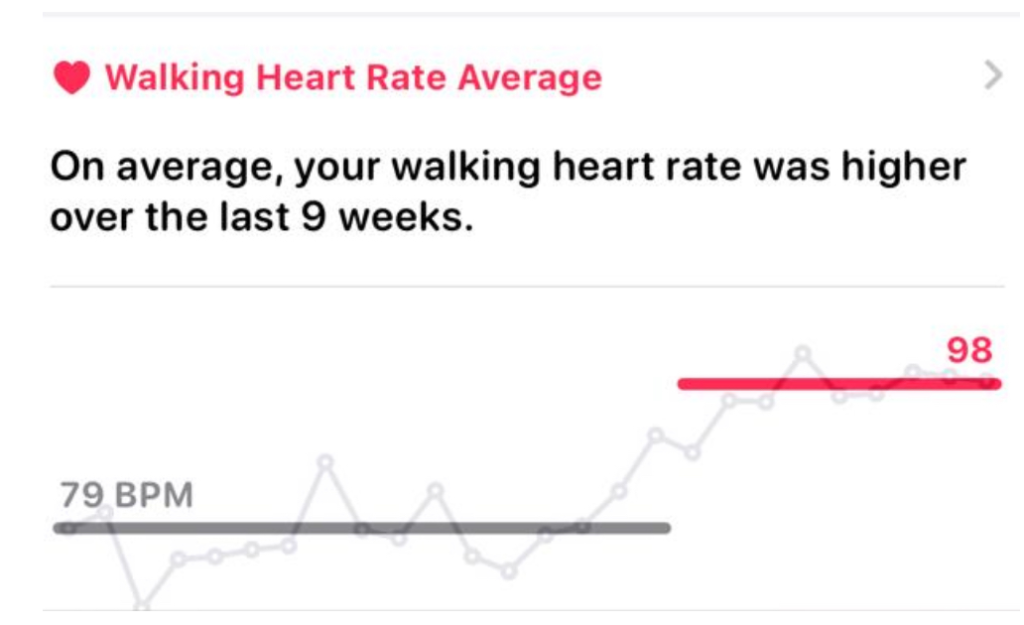Click the faint trend line rising toward red average
The image size is (1024, 625).
[x=637, y=463]
